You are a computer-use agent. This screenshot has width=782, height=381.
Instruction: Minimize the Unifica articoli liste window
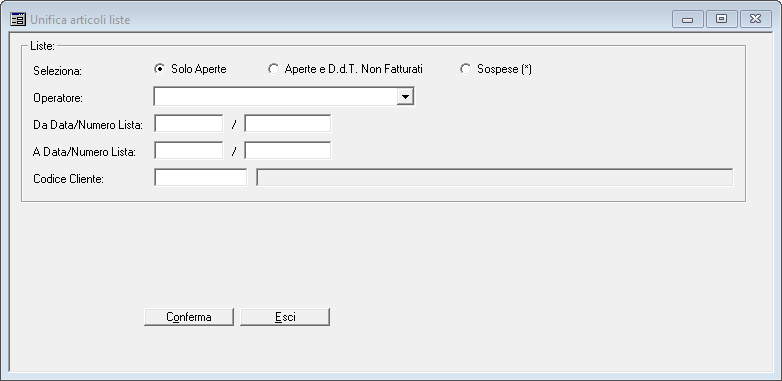[x=688, y=19]
